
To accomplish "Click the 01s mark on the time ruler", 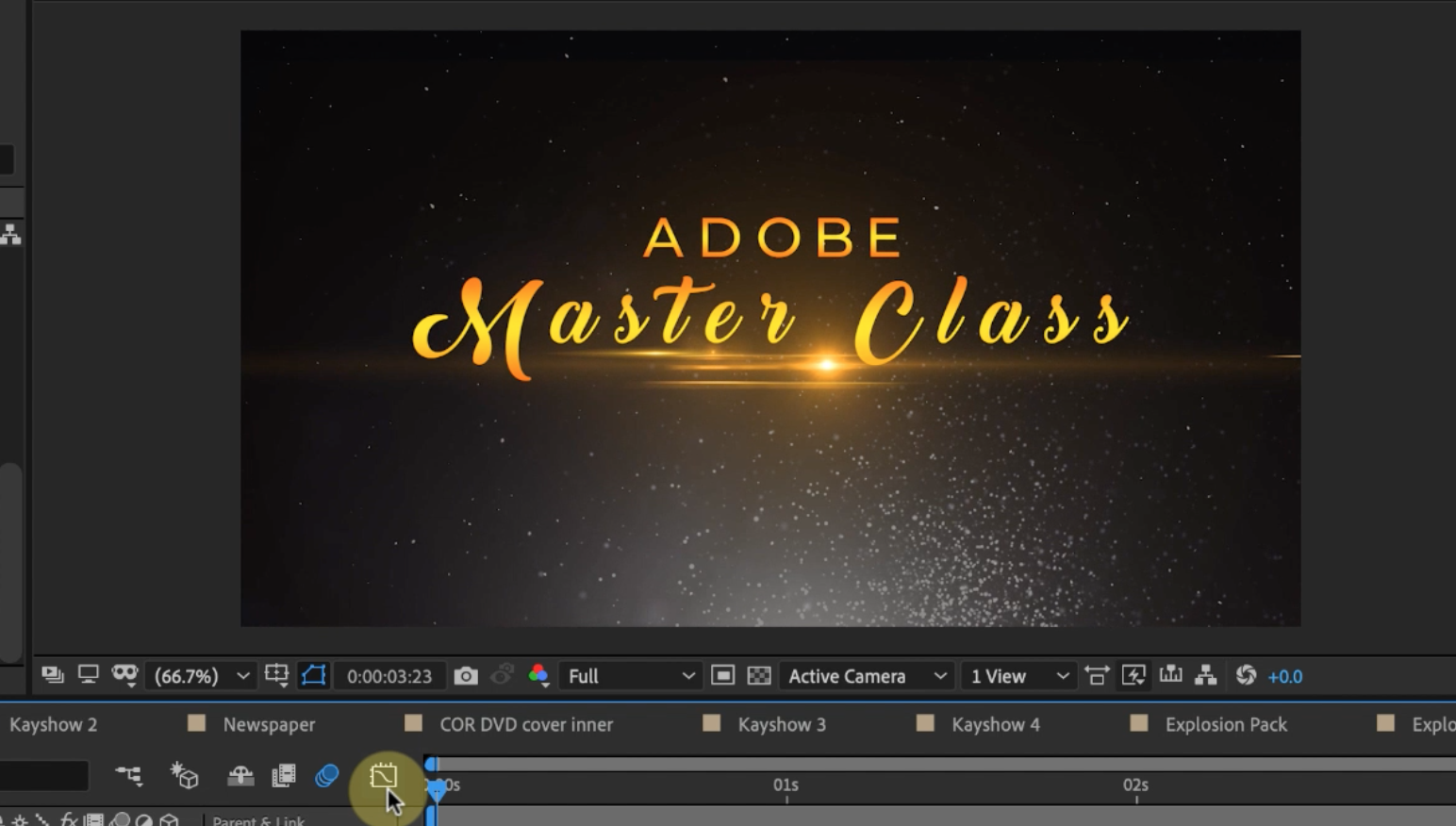I will coord(786,785).
